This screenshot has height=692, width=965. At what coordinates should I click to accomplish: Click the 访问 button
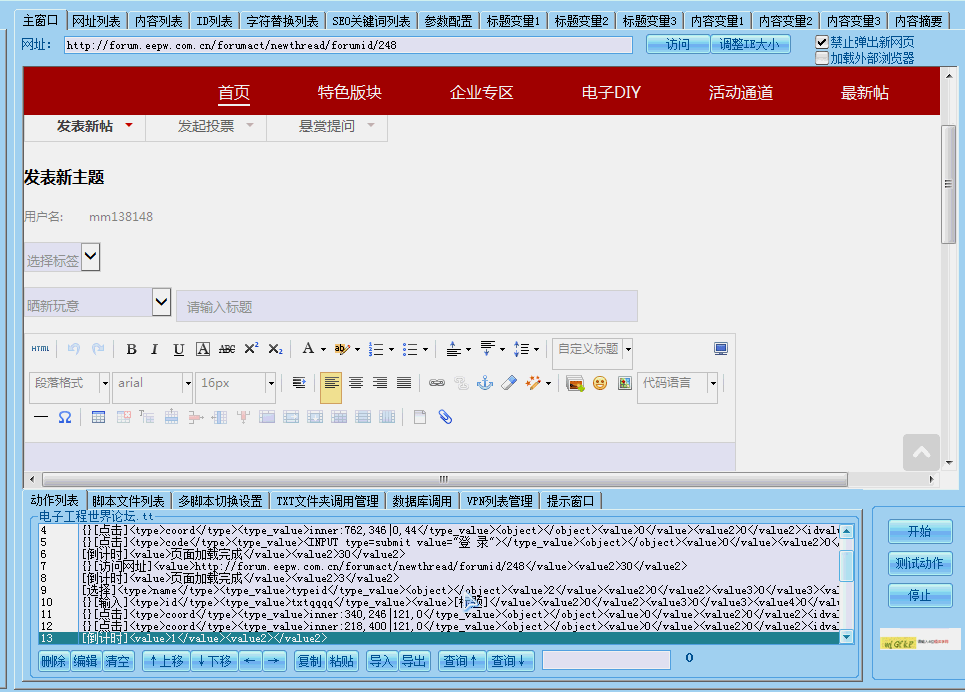(x=678, y=44)
